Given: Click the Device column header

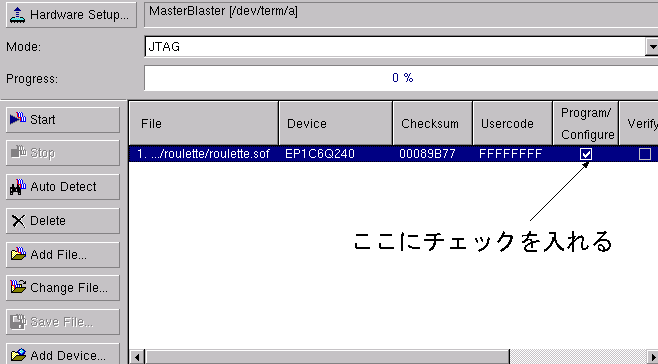Looking at the screenshot, I should pyautogui.click(x=336, y=123).
